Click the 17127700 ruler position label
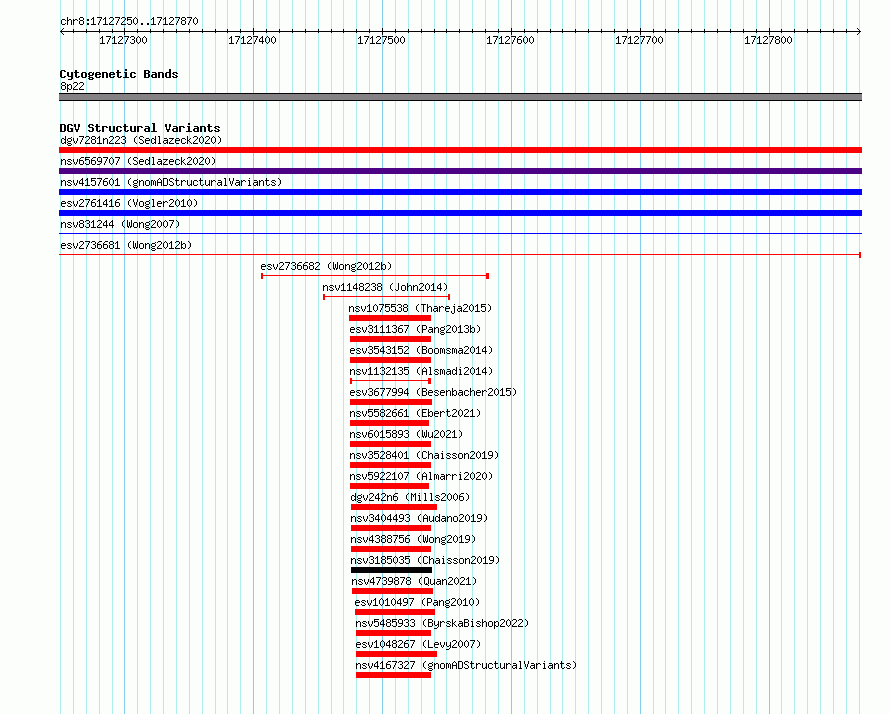Screen dimensions: 890x714 click(639, 40)
